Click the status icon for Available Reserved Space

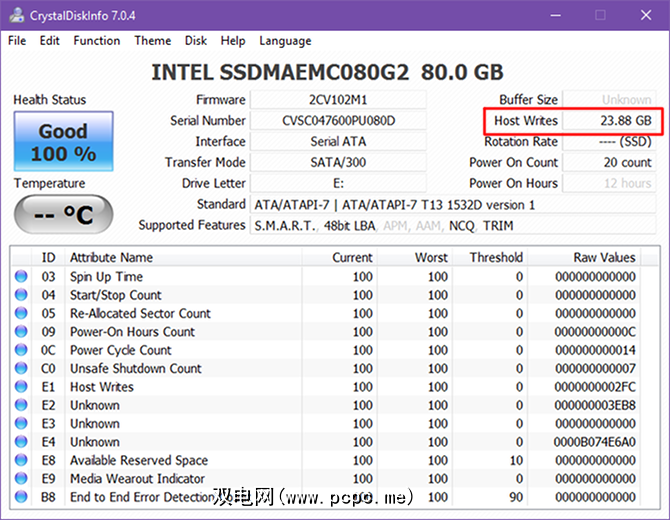(x=22, y=461)
